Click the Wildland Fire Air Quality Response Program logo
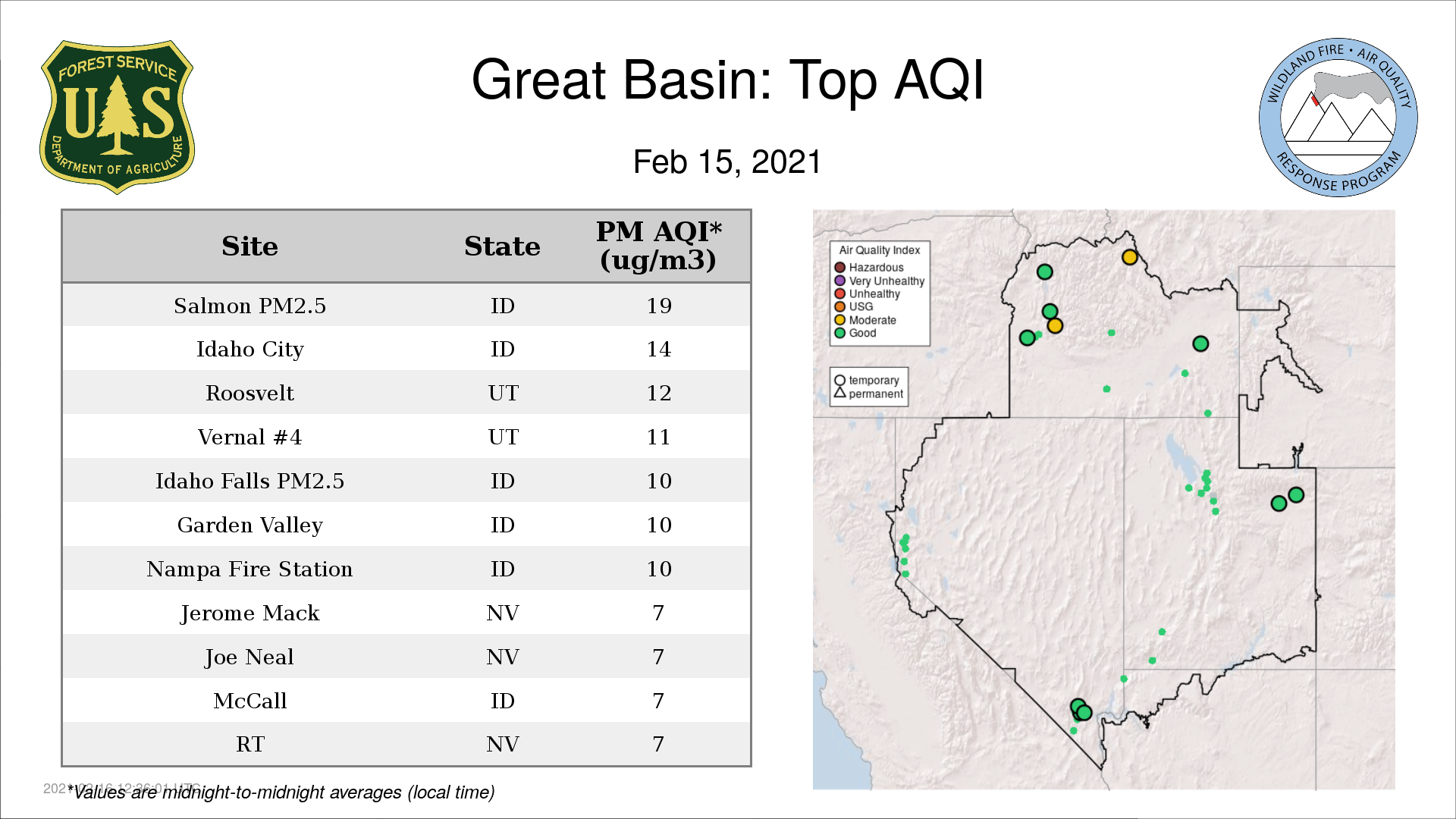This screenshot has height=819, width=1456. click(x=1338, y=118)
